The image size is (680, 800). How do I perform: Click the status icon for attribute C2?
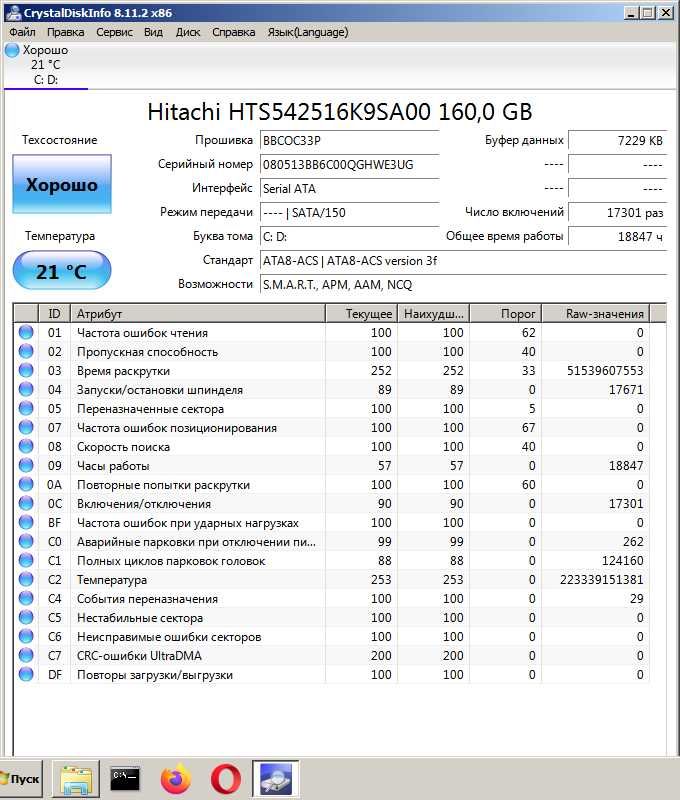pos(26,579)
